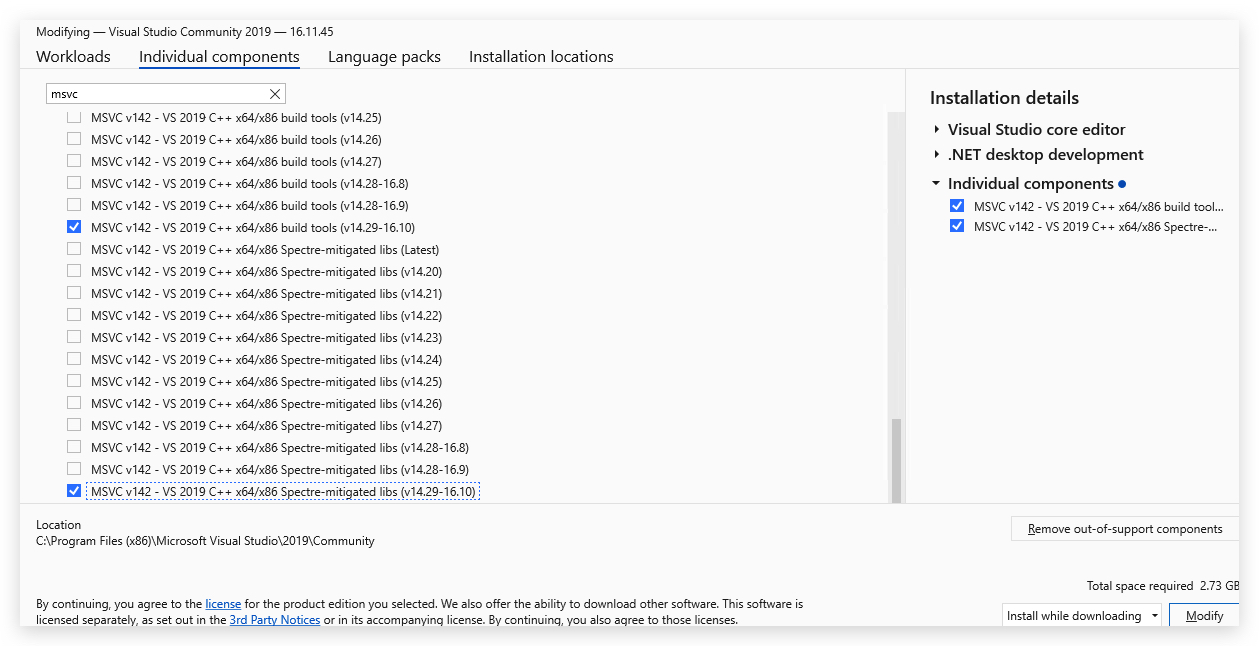The width and height of the screenshot is (1259, 646).
Task: Select Spectre-mitigated libs (v14.22) checkbox
Action: point(74,316)
